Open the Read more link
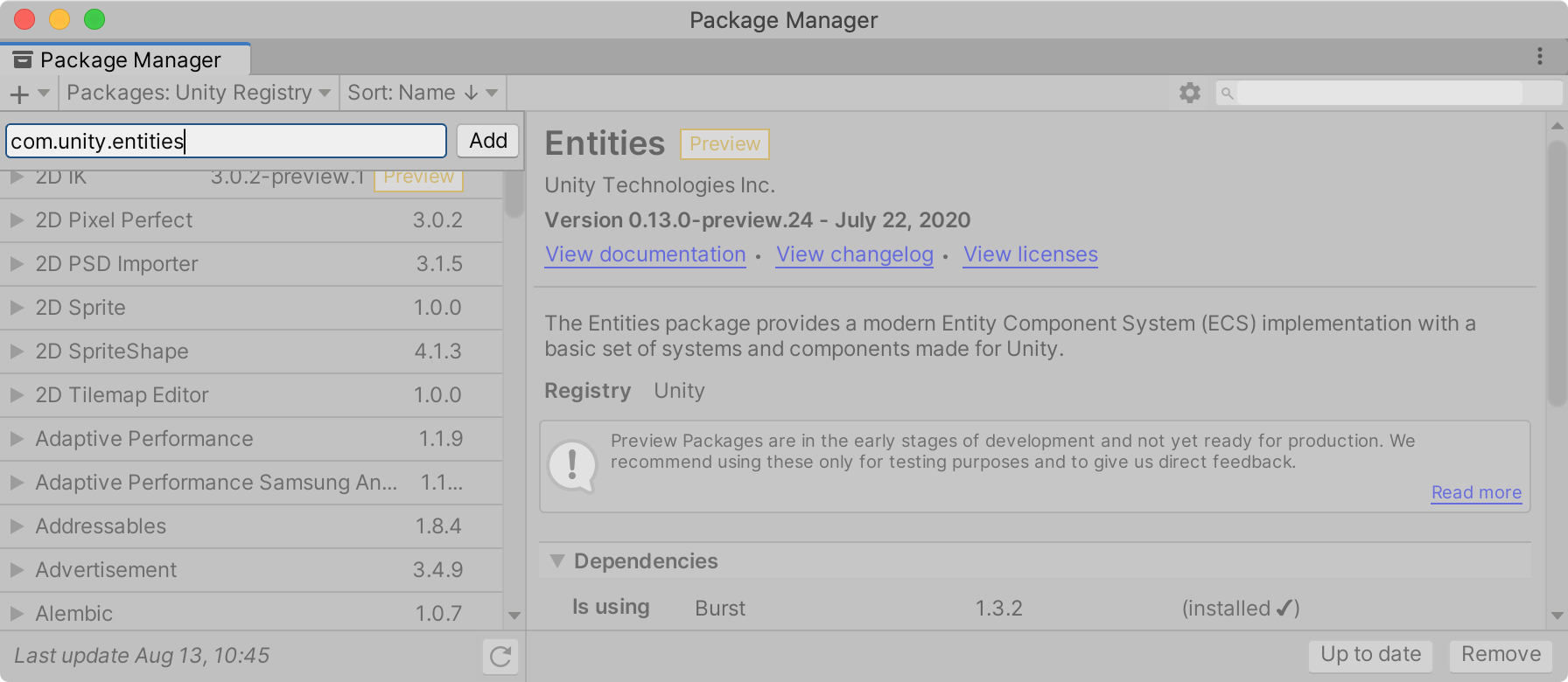The image size is (1568, 682). (x=1477, y=492)
